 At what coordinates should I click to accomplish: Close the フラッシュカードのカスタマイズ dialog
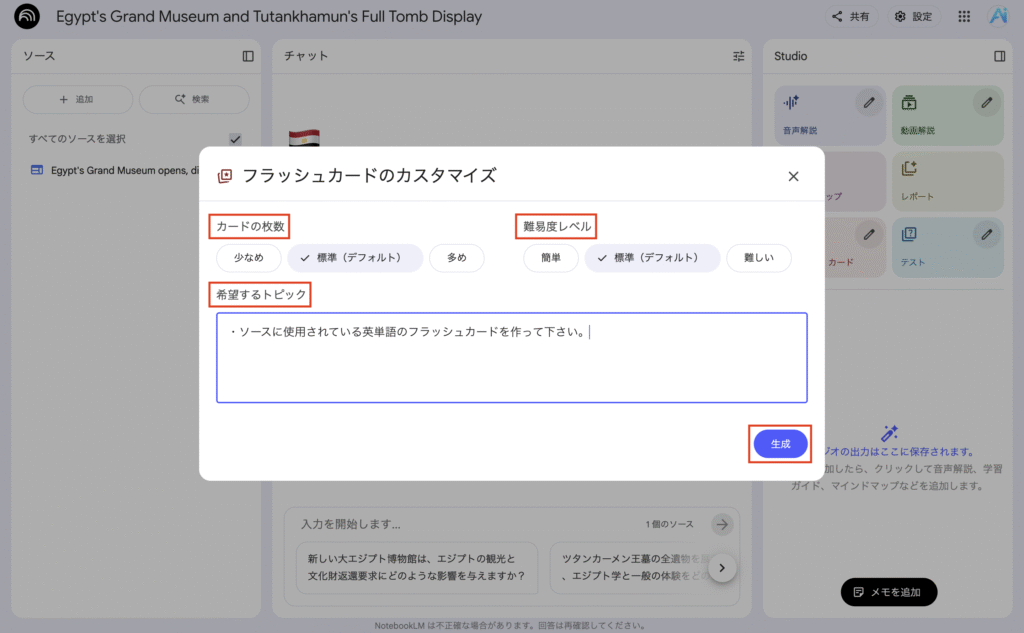pos(793,176)
